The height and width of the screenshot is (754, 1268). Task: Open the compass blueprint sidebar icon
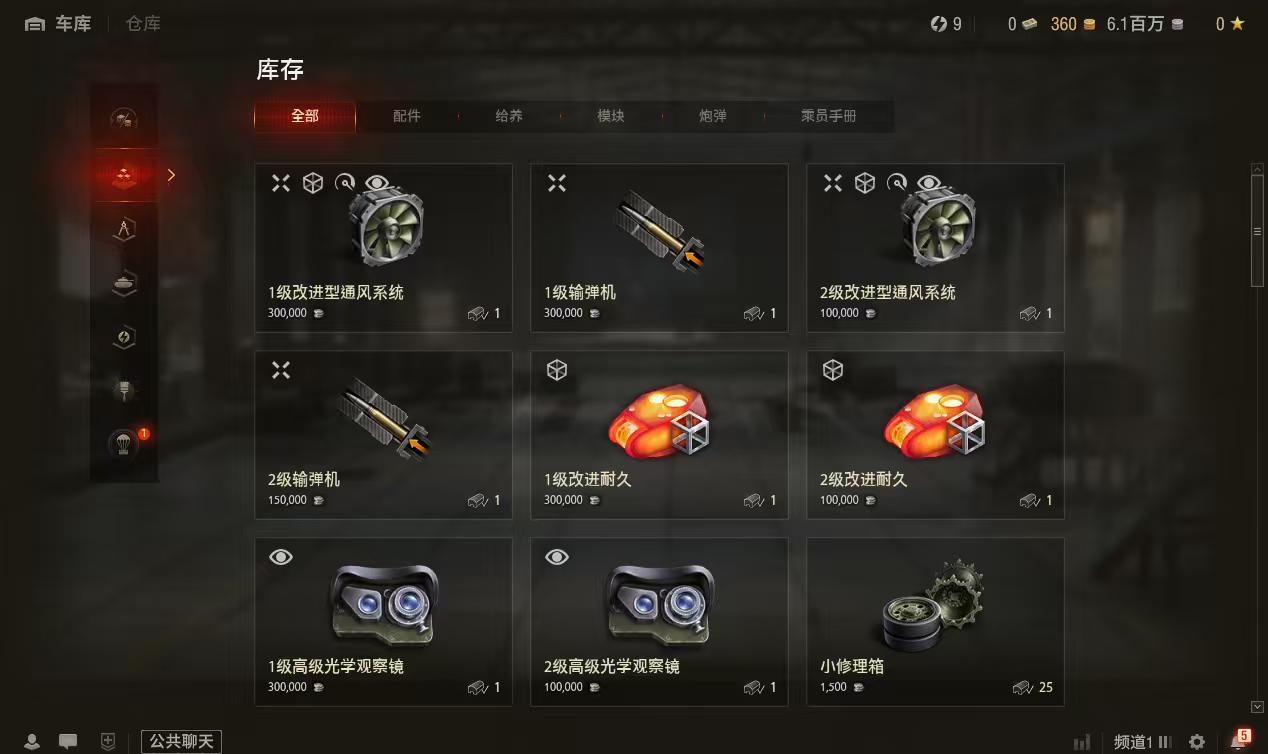pyautogui.click(x=124, y=229)
